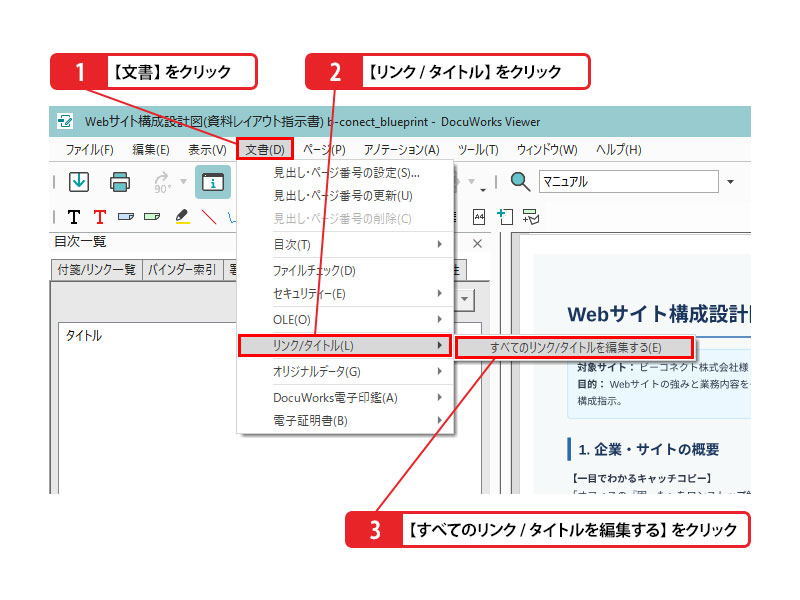Click the rotate 90° icon
This screenshot has height=600, width=800.
click(x=162, y=183)
